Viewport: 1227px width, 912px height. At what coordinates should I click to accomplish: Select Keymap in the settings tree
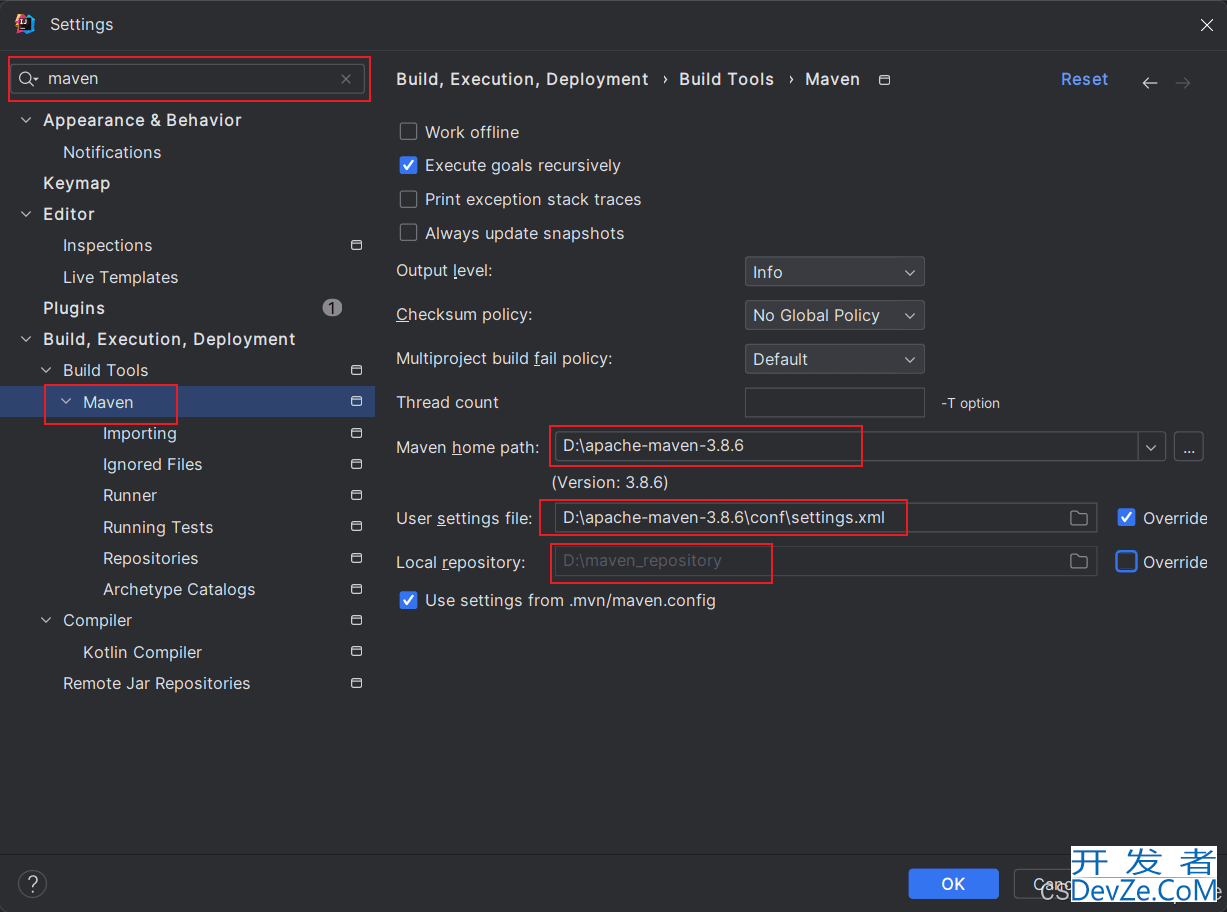(x=76, y=183)
